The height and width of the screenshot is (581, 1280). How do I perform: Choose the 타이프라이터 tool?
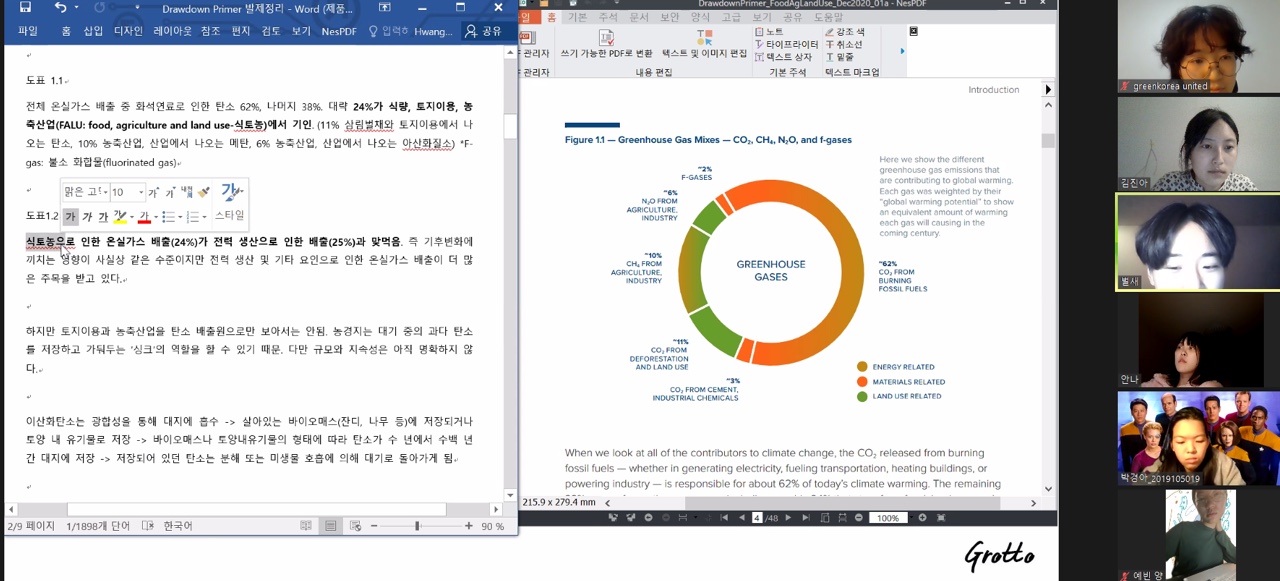pyautogui.click(x=786, y=45)
